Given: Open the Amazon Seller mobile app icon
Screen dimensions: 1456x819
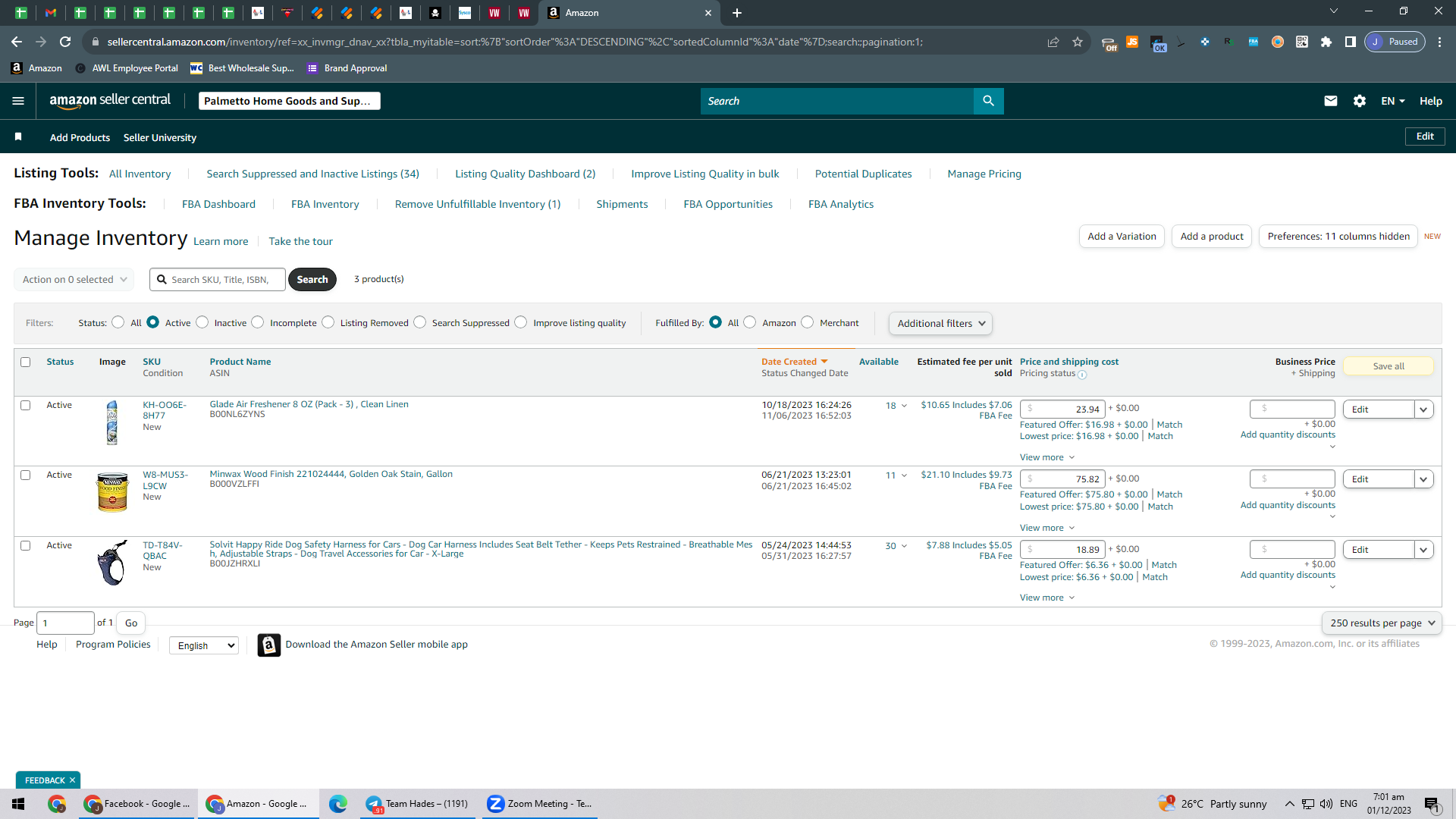Looking at the screenshot, I should tap(269, 645).
